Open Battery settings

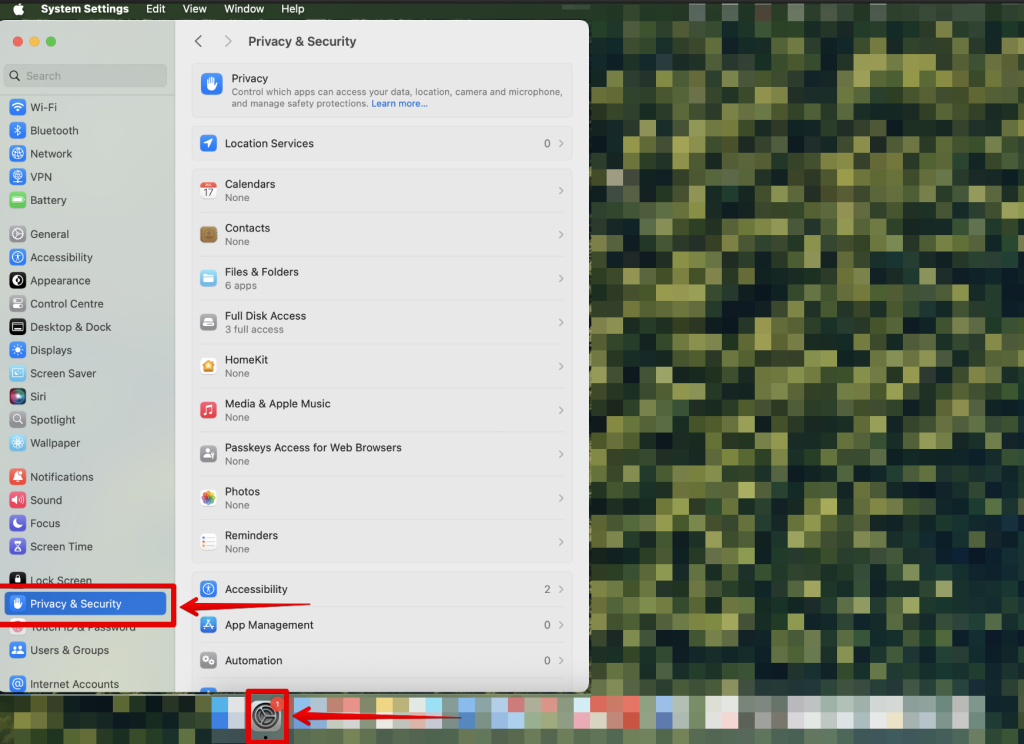tap(86, 200)
